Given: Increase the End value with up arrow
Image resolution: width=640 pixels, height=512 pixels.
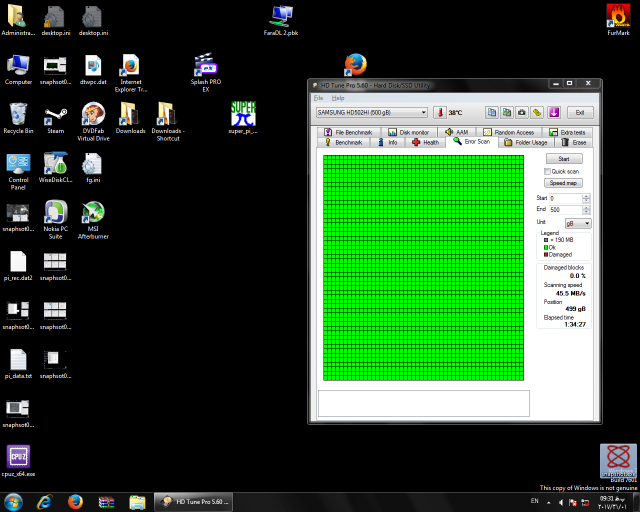Looking at the screenshot, I should tap(586, 207).
